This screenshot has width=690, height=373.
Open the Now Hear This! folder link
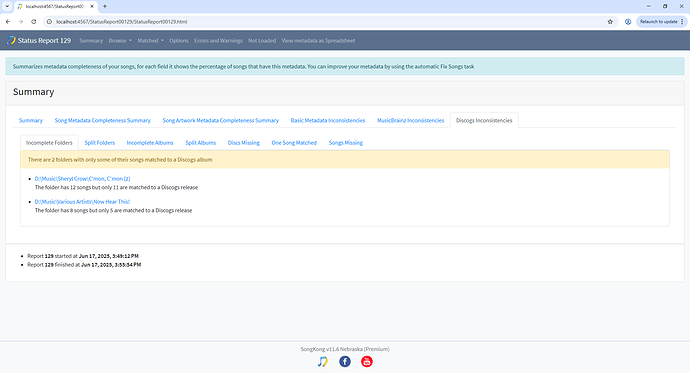coord(82,202)
